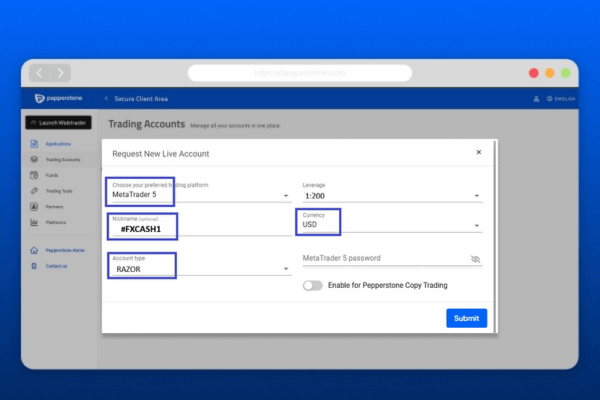Click the Partners sidebar icon
Screen dimensions: 600x400
point(34,206)
